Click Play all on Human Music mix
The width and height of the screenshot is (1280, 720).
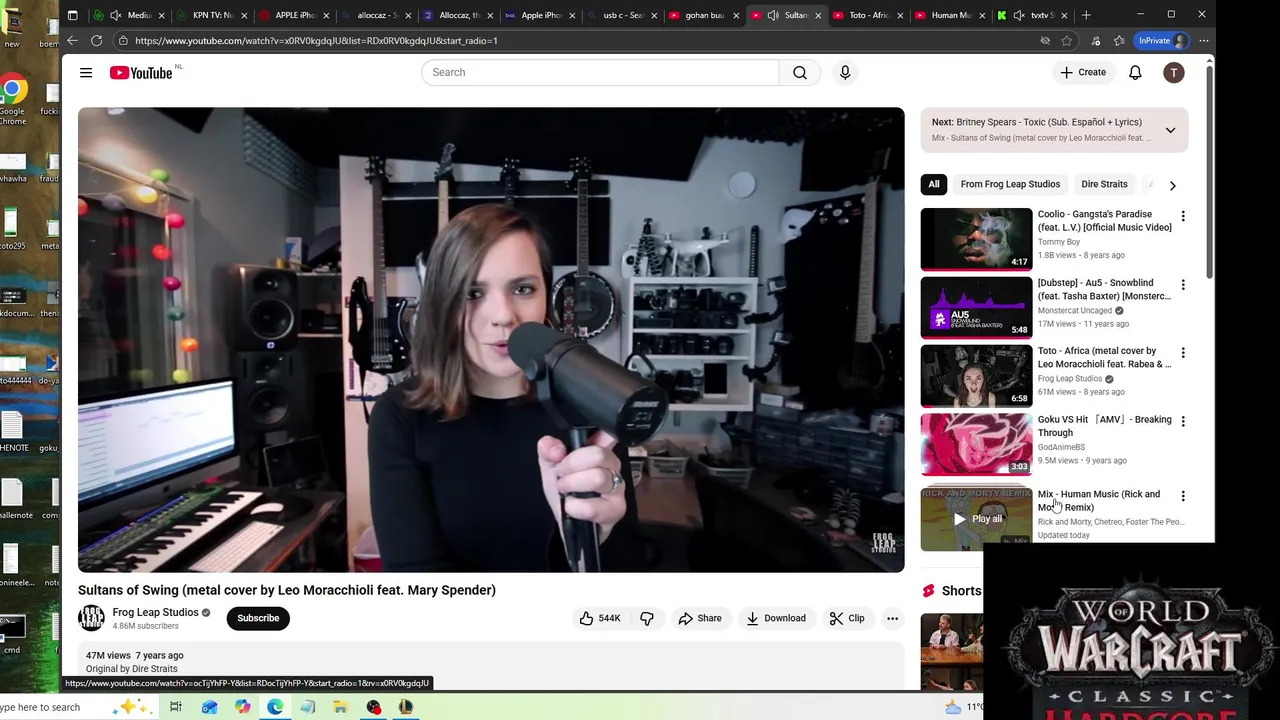977,519
